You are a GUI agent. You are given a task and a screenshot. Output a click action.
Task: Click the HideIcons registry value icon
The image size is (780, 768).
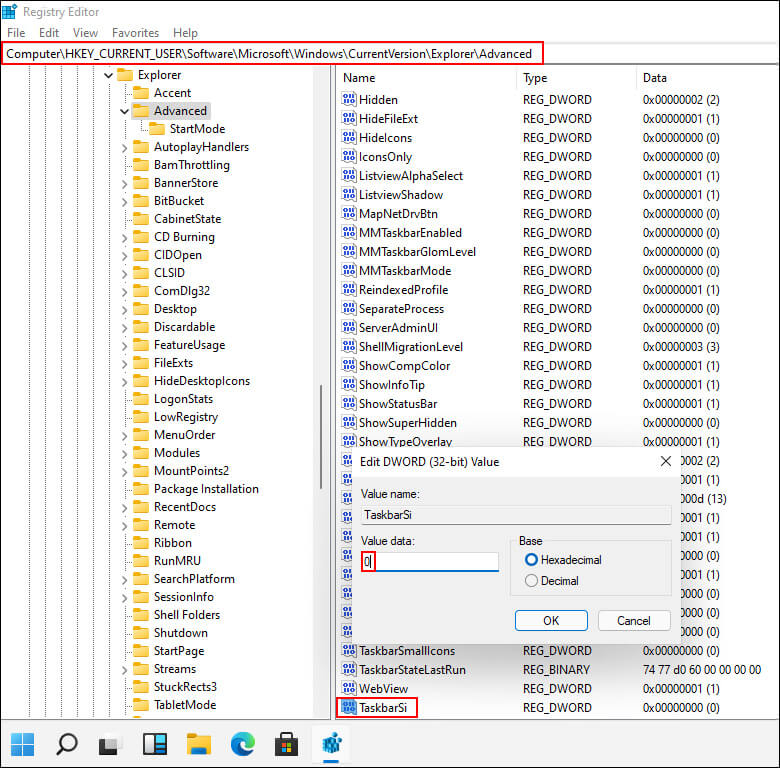point(349,137)
